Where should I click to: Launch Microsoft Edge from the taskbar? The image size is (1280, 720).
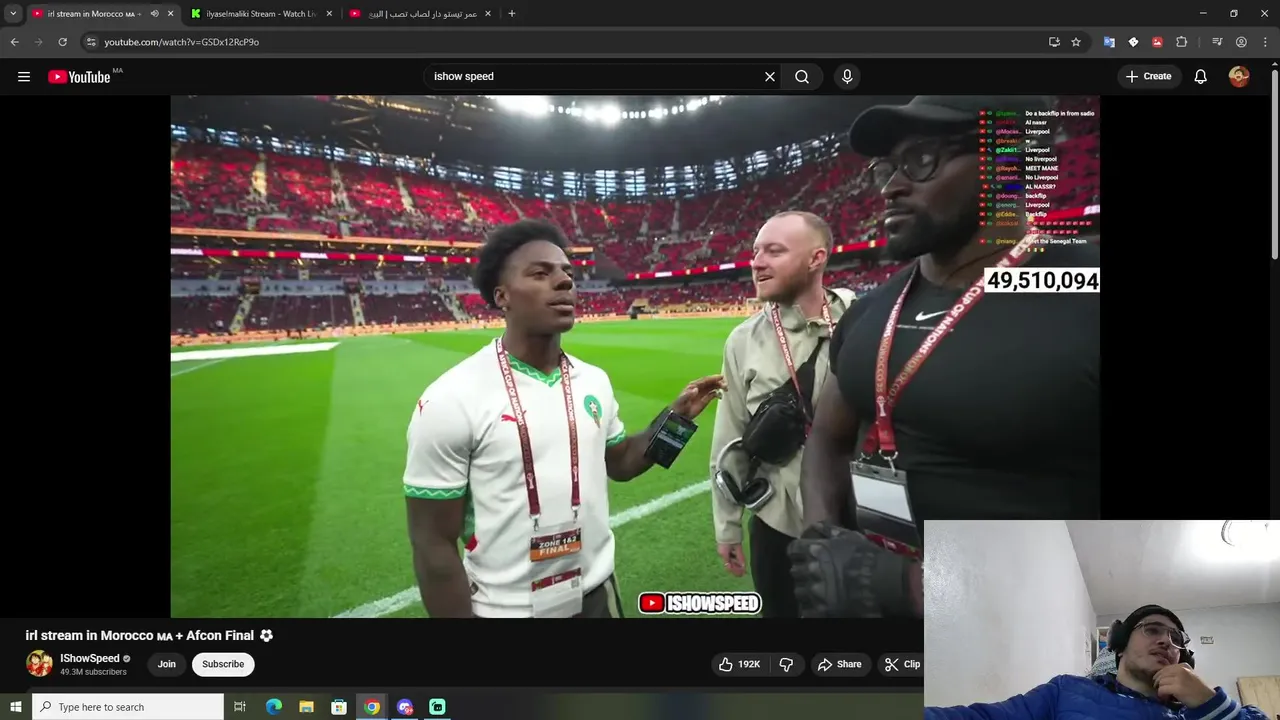pyautogui.click(x=273, y=707)
